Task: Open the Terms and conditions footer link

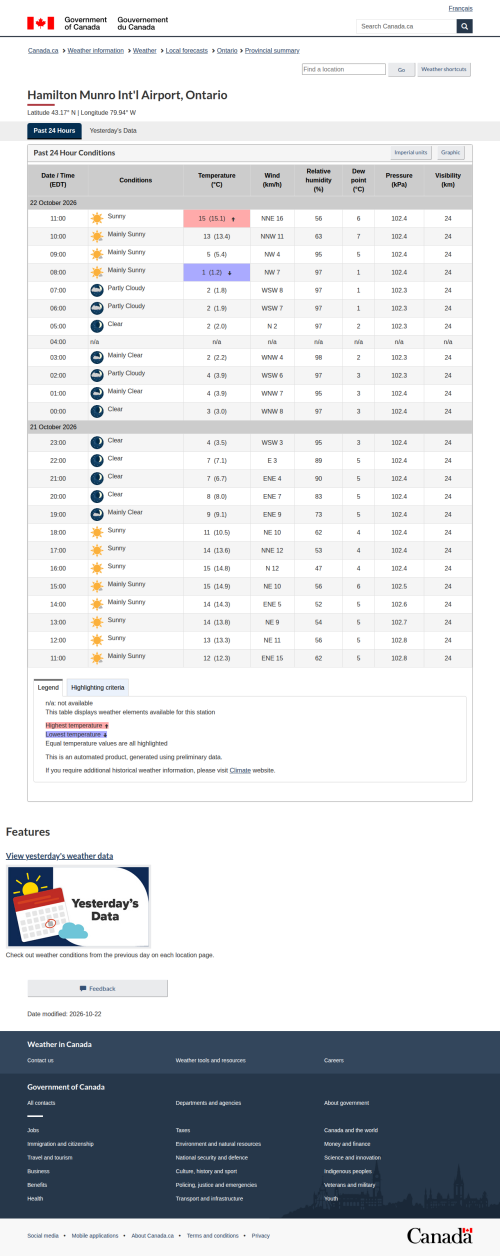Action: [215, 1236]
